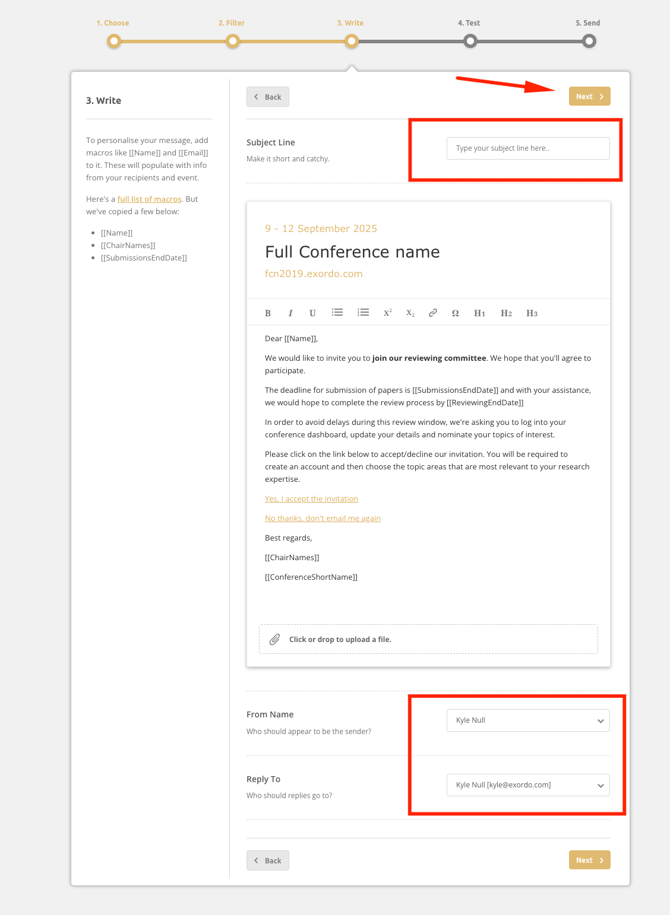The image size is (670, 915).
Task: Insert a hyperlink with the link icon
Action: [x=433, y=313]
